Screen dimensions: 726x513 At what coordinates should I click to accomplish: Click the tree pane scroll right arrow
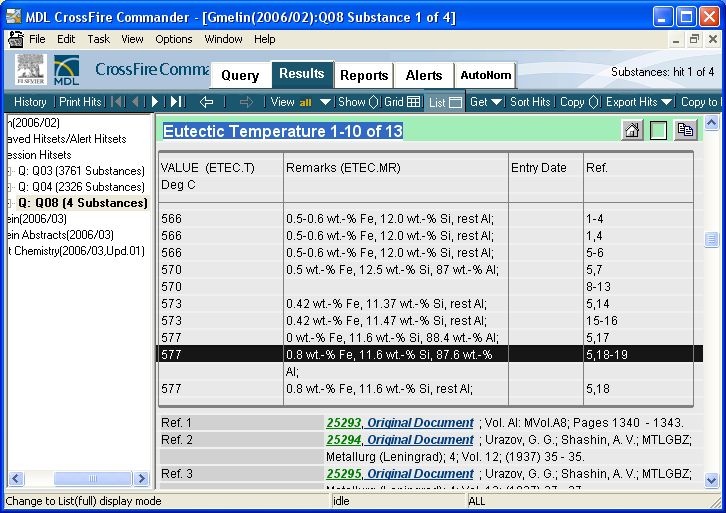click(141, 478)
